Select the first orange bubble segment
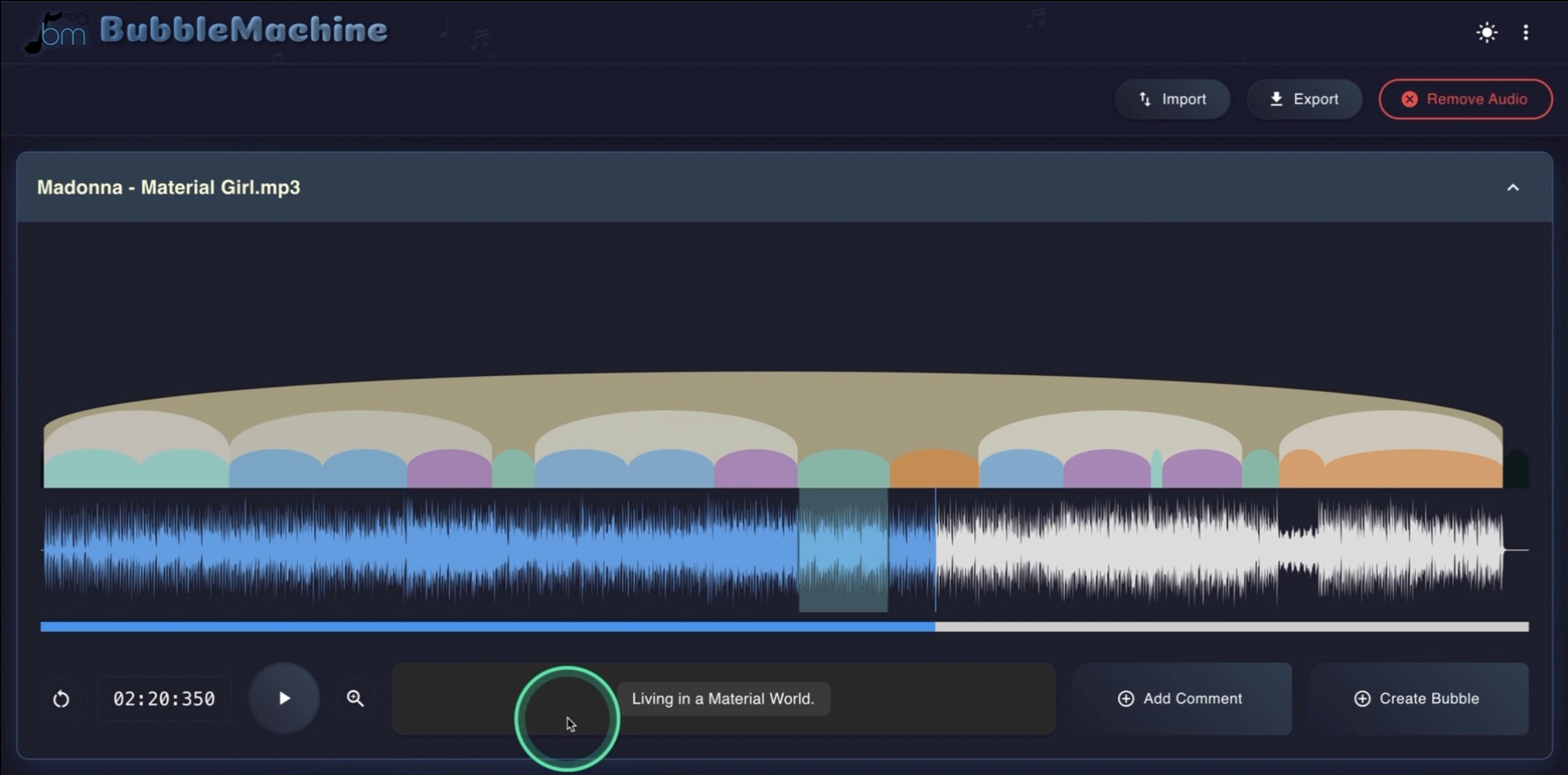The image size is (1568, 775). [x=934, y=470]
